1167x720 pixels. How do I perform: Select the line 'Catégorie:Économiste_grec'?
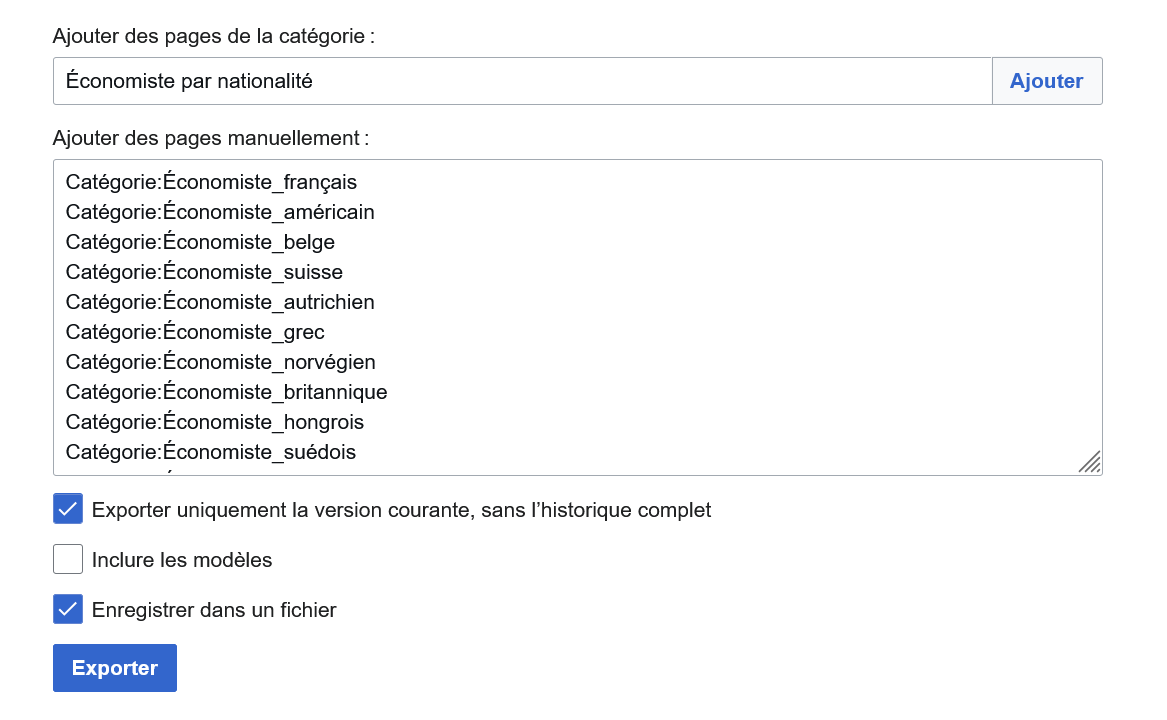pyautogui.click(x=195, y=332)
